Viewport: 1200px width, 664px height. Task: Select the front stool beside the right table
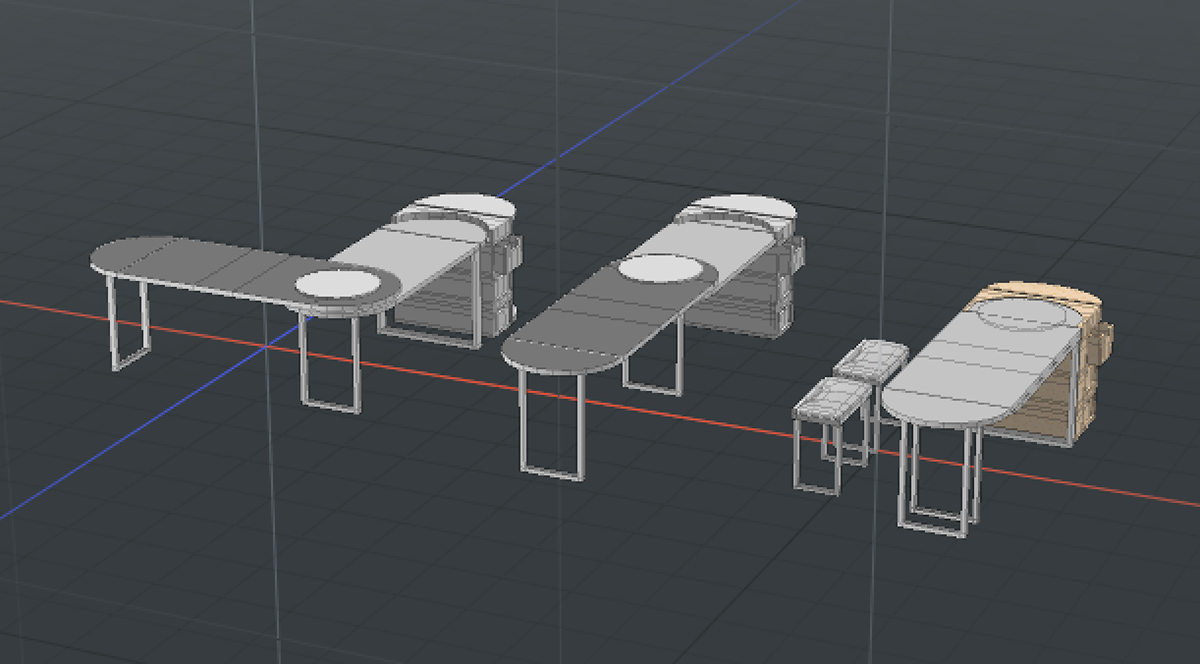tap(831, 435)
